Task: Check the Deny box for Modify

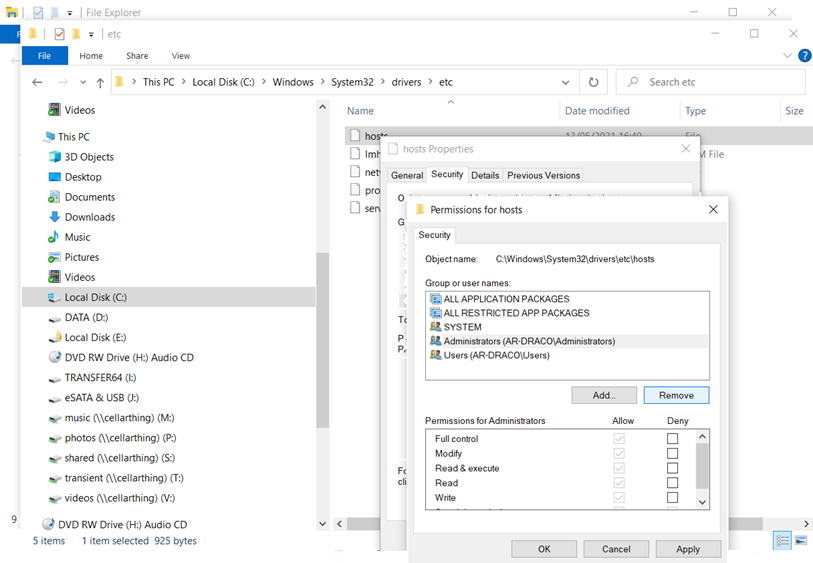Action: (x=672, y=454)
